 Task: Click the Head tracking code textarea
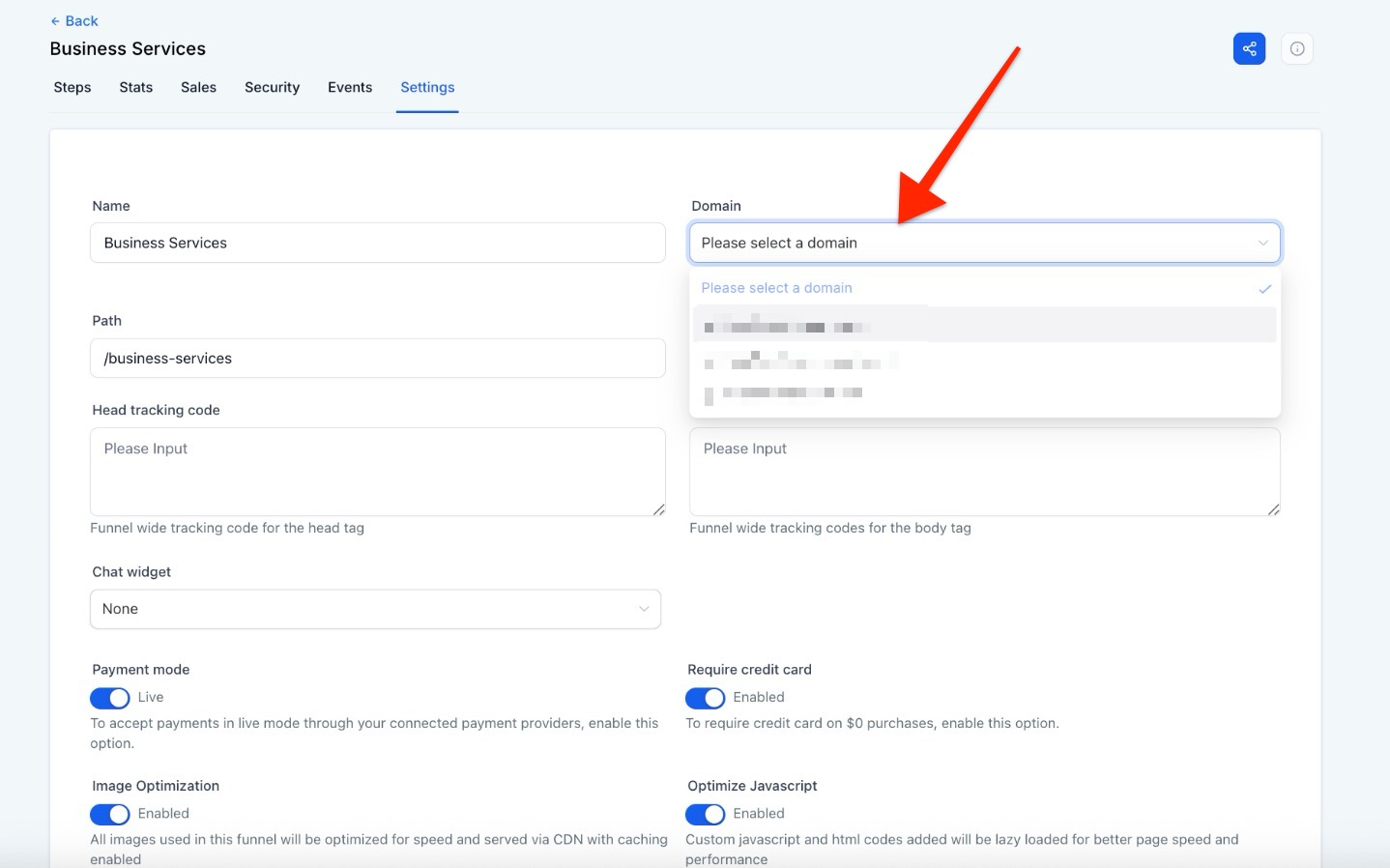click(377, 472)
